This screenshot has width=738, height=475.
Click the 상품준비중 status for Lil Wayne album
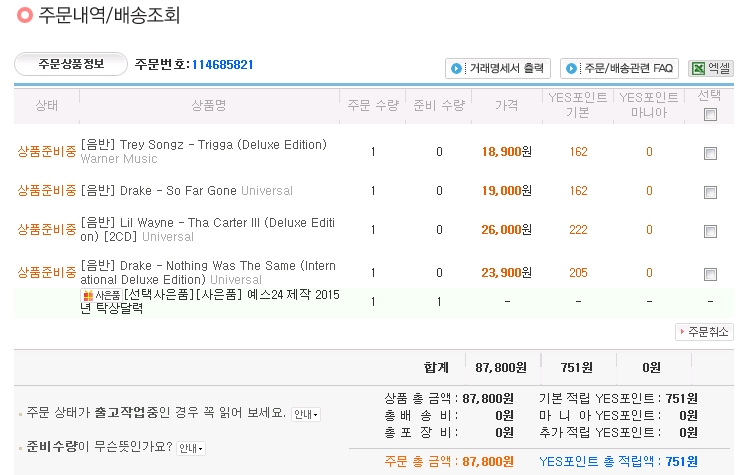click(46, 230)
